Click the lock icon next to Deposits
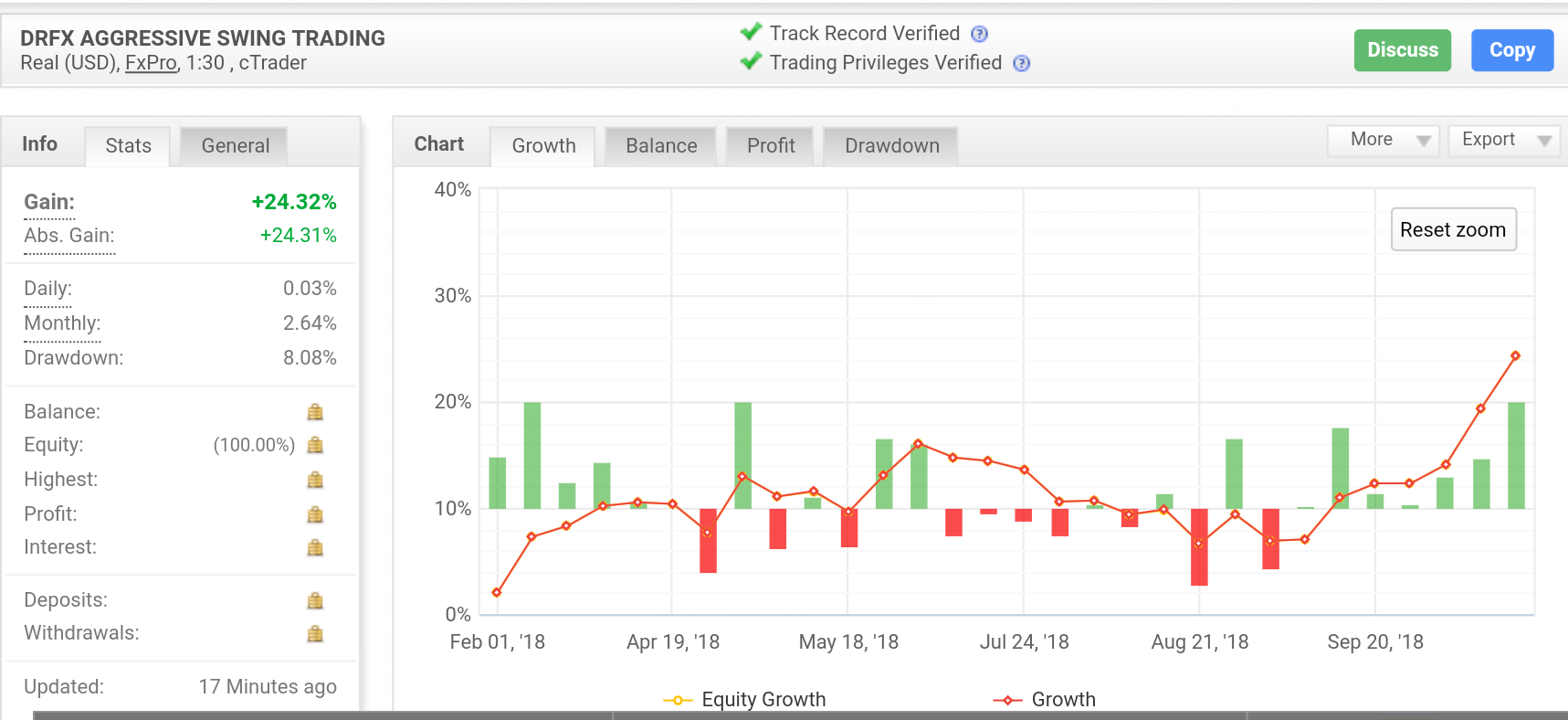The height and width of the screenshot is (720, 1568). click(x=315, y=600)
